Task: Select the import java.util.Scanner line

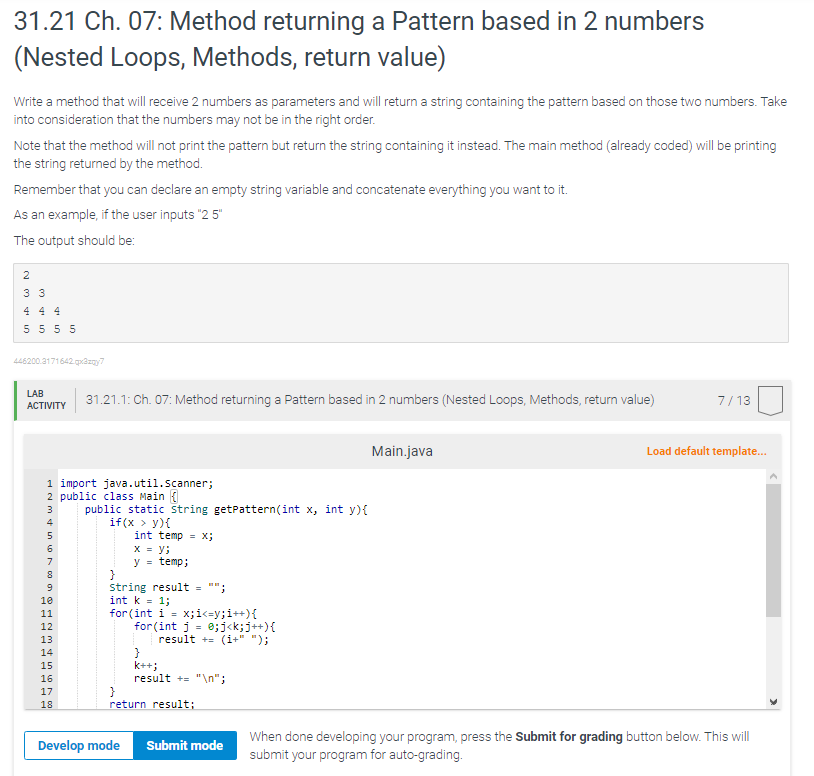Action: [x=135, y=482]
